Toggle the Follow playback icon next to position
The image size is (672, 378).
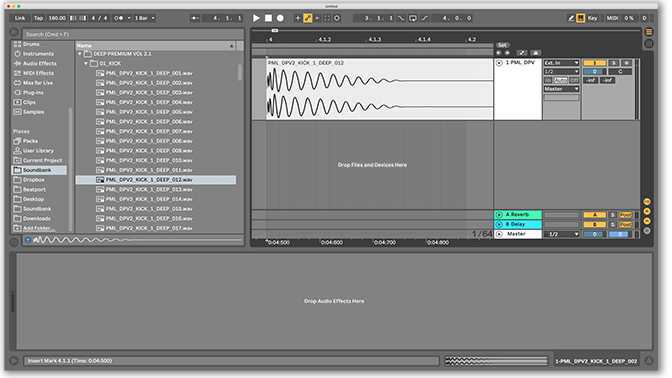195,18
